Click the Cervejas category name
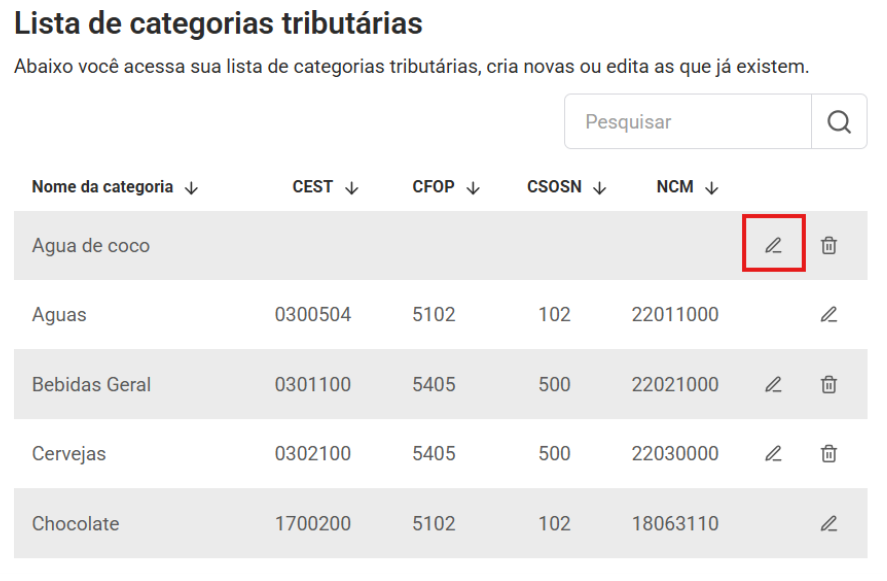The image size is (887, 581). (x=69, y=454)
